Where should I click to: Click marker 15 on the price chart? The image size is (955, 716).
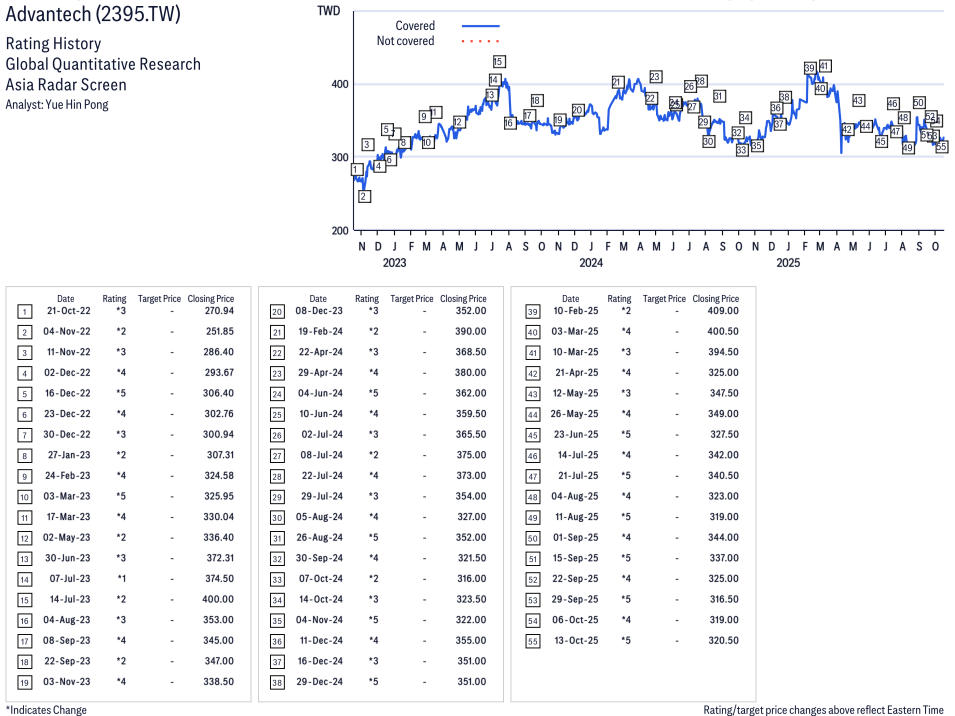click(498, 62)
